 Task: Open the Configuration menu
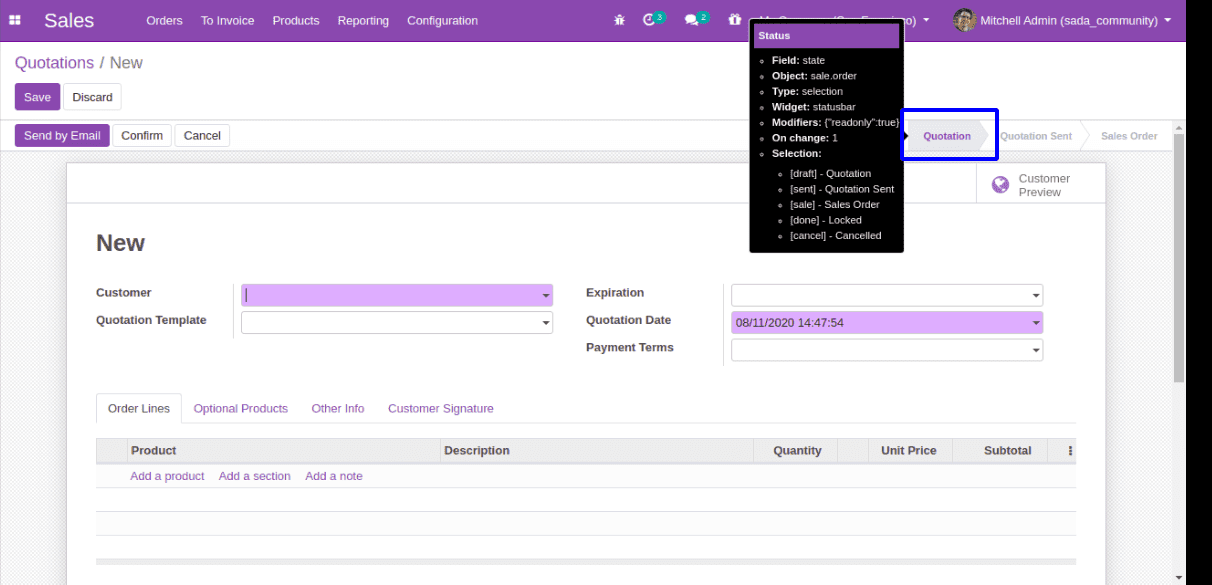442,20
